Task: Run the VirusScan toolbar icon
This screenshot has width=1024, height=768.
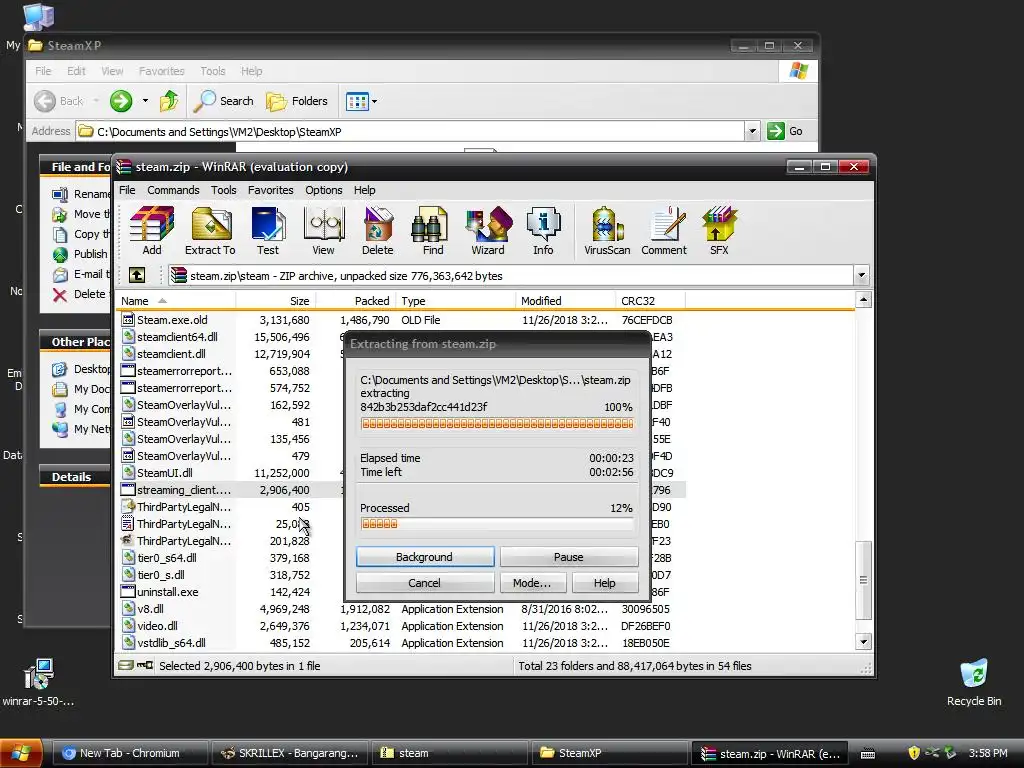Action: [607, 231]
